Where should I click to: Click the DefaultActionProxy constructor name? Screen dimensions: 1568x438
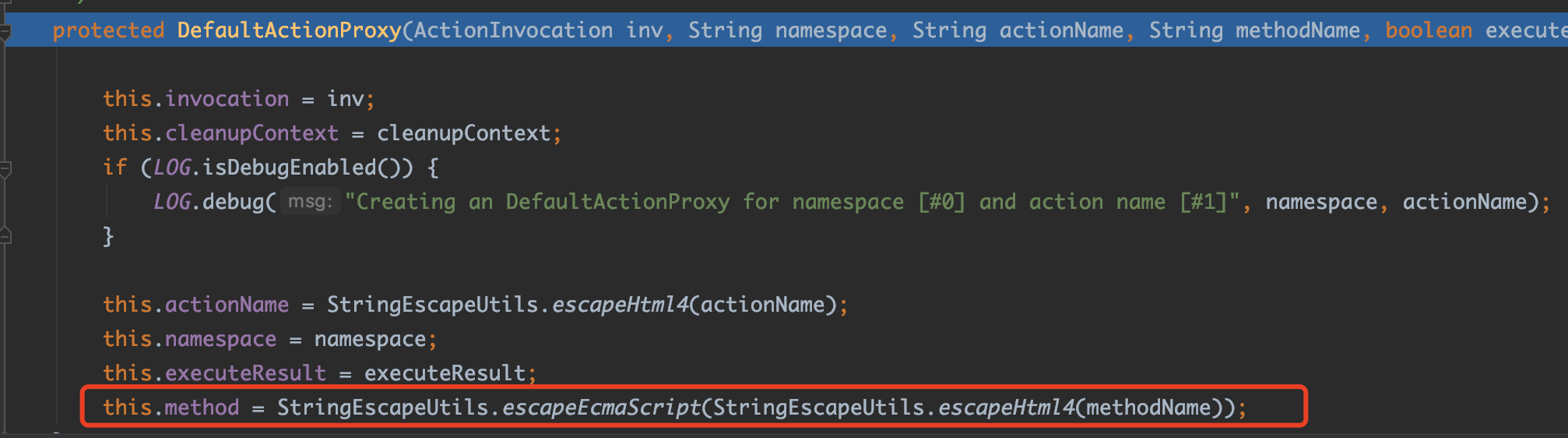289,30
